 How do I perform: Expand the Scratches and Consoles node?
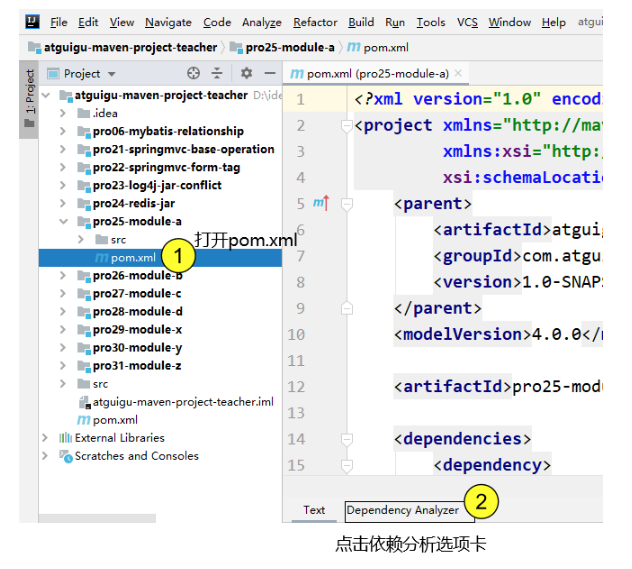coord(46,456)
